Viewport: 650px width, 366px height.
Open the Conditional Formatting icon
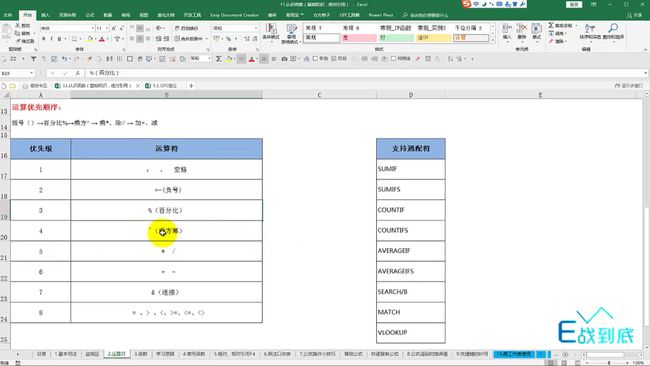pyautogui.click(x=271, y=33)
